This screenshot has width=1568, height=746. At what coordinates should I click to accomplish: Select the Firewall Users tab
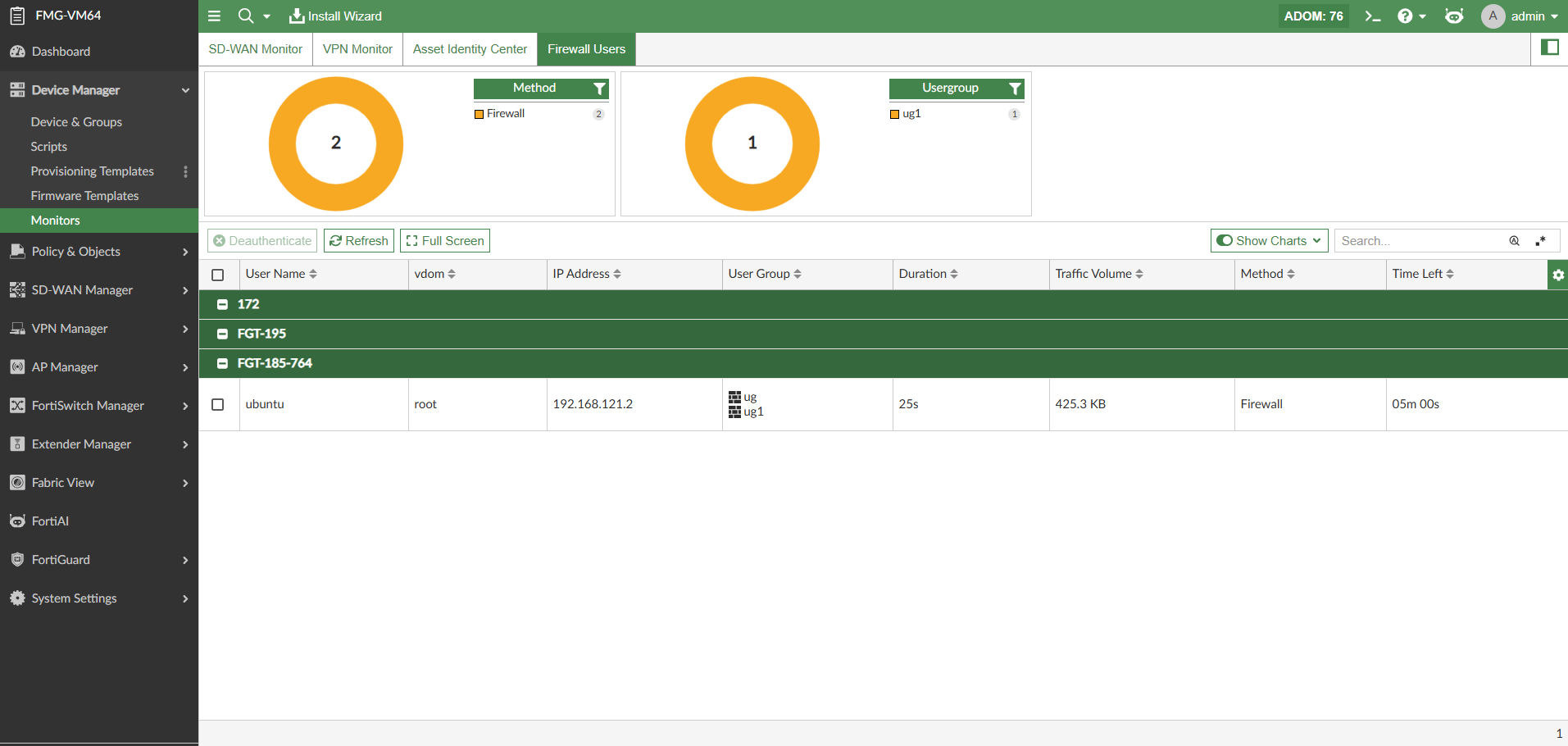pyautogui.click(x=587, y=49)
